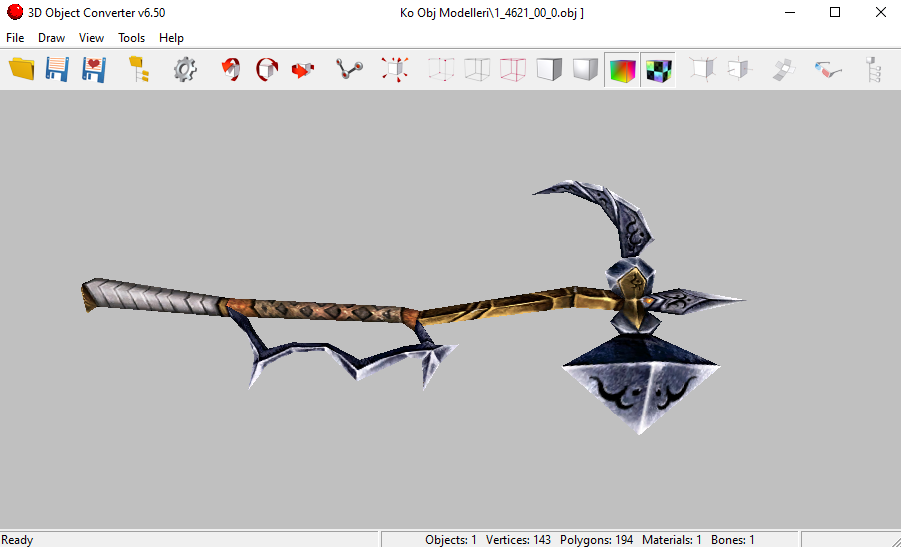Image resolution: width=901 pixels, height=550 pixels.
Task: Click the 'Bones: 1' status entry
Action: click(x=733, y=540)
